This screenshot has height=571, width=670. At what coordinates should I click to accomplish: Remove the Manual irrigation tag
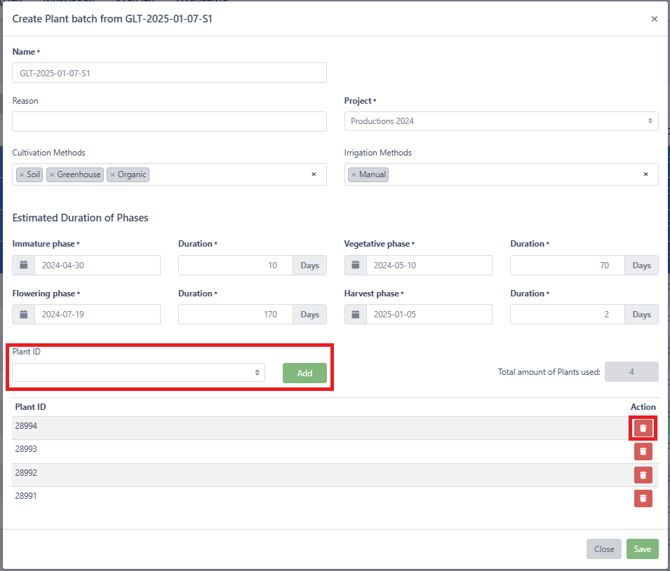point(353,175)
